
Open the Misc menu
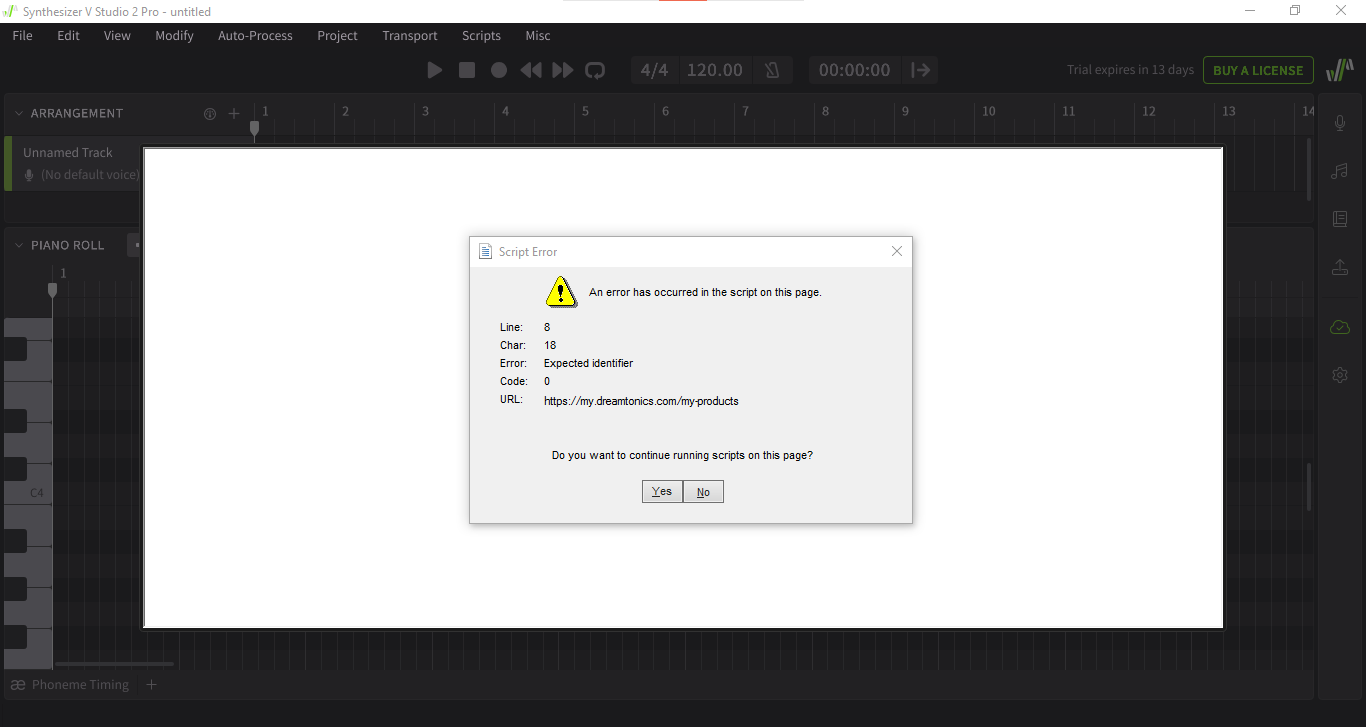[x=538, y=35]
